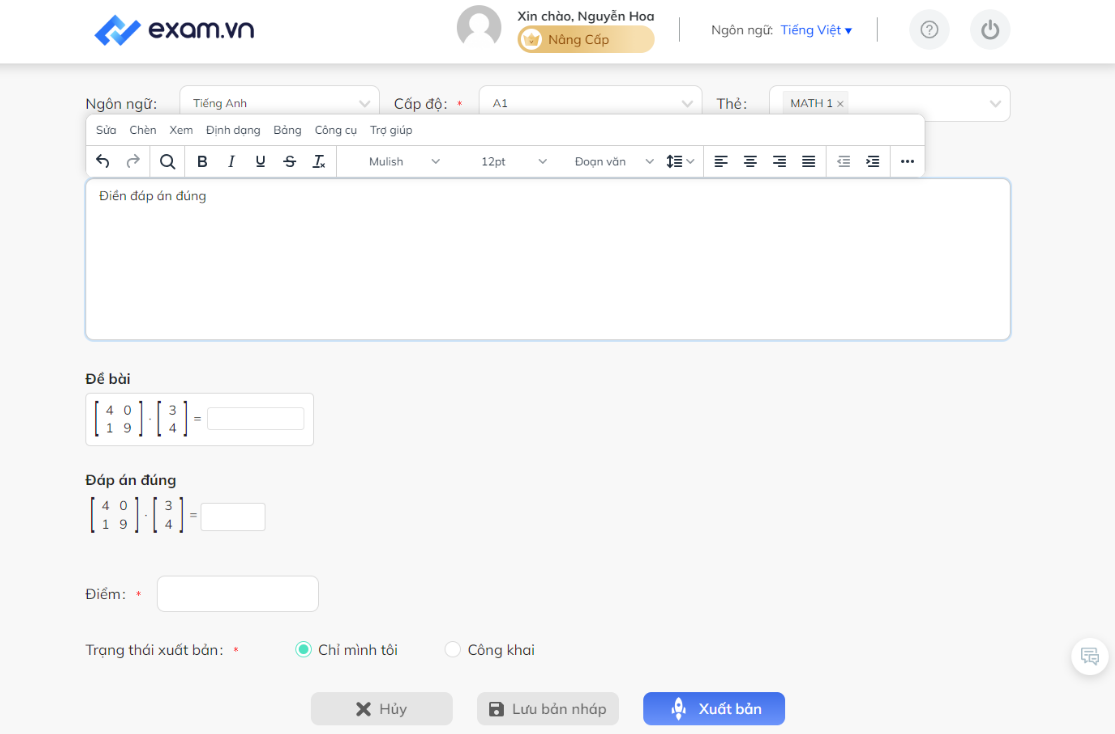Viewport: 1115px width, 734px height.
Task: Justify the text
Action: point(809,161)
